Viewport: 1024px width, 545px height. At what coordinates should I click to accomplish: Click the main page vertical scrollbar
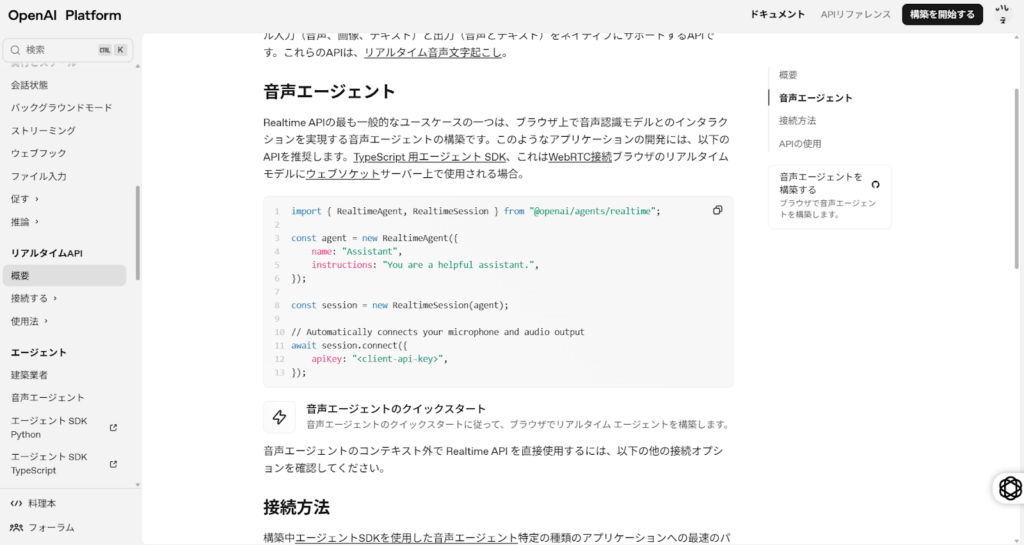tap(1016, 178)
